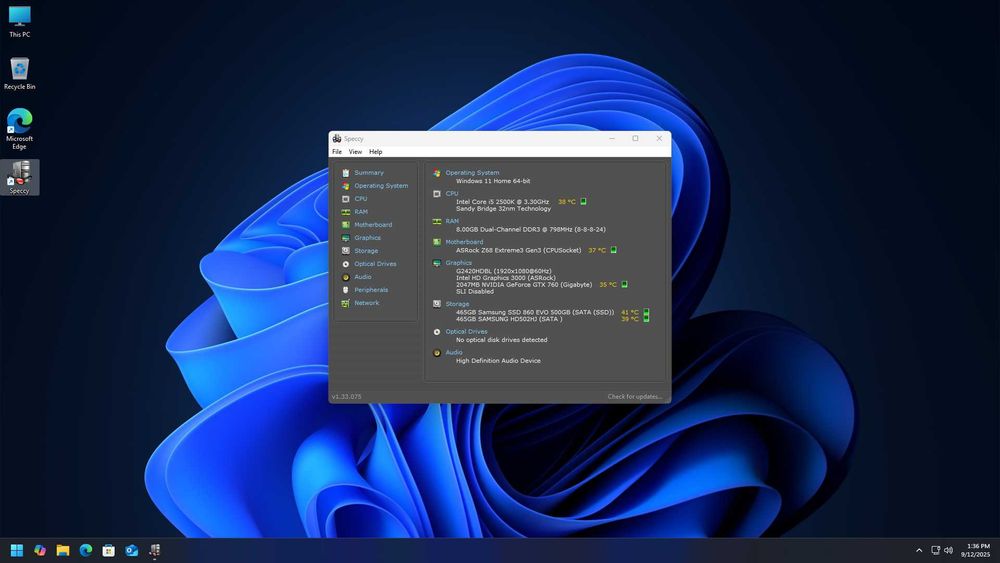Click the version number v1.33.075
Screen dimensions: 1000x563
pos(346,397)
